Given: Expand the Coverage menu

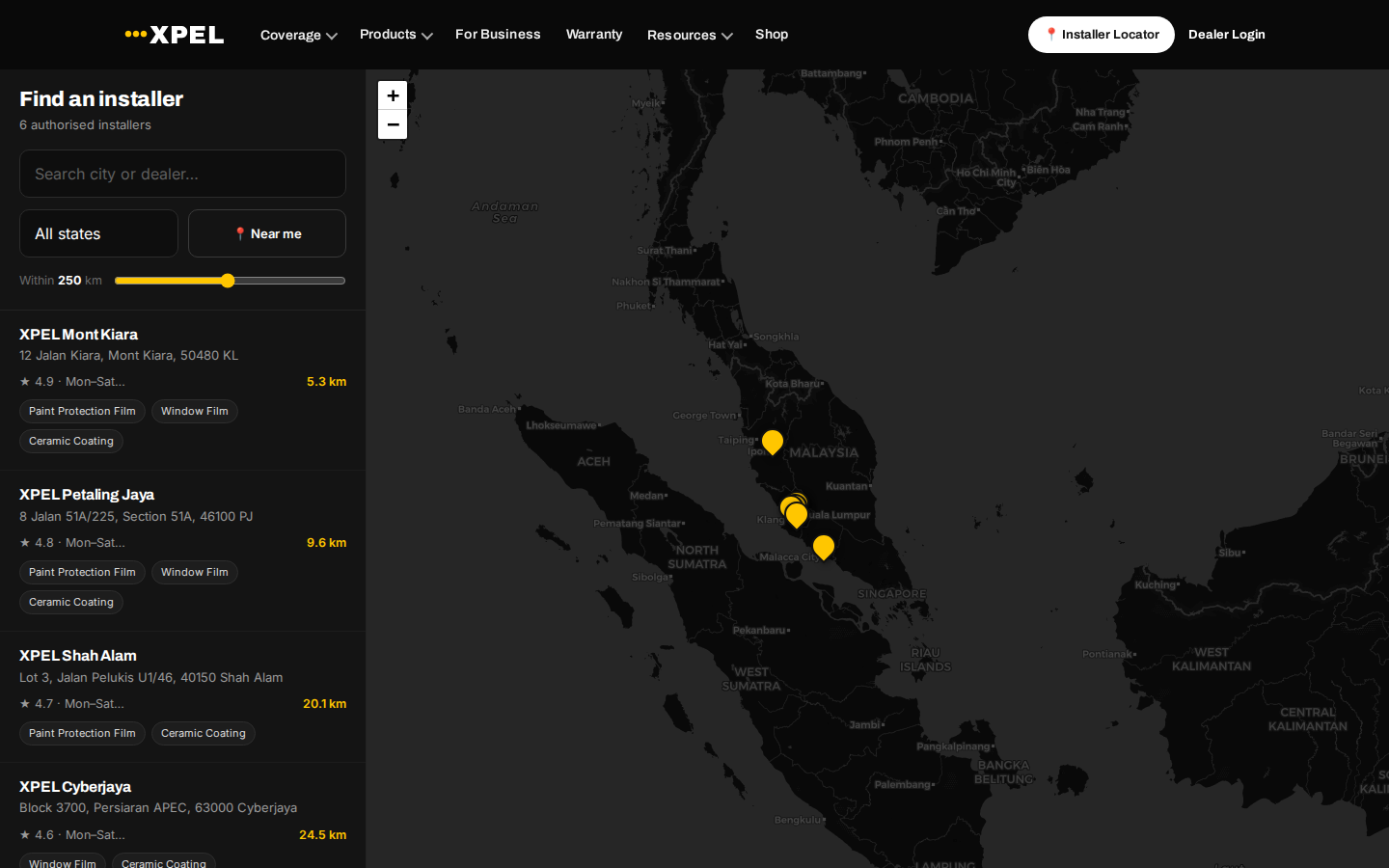Looking at the screenshot, I should (x=299, y=35).
